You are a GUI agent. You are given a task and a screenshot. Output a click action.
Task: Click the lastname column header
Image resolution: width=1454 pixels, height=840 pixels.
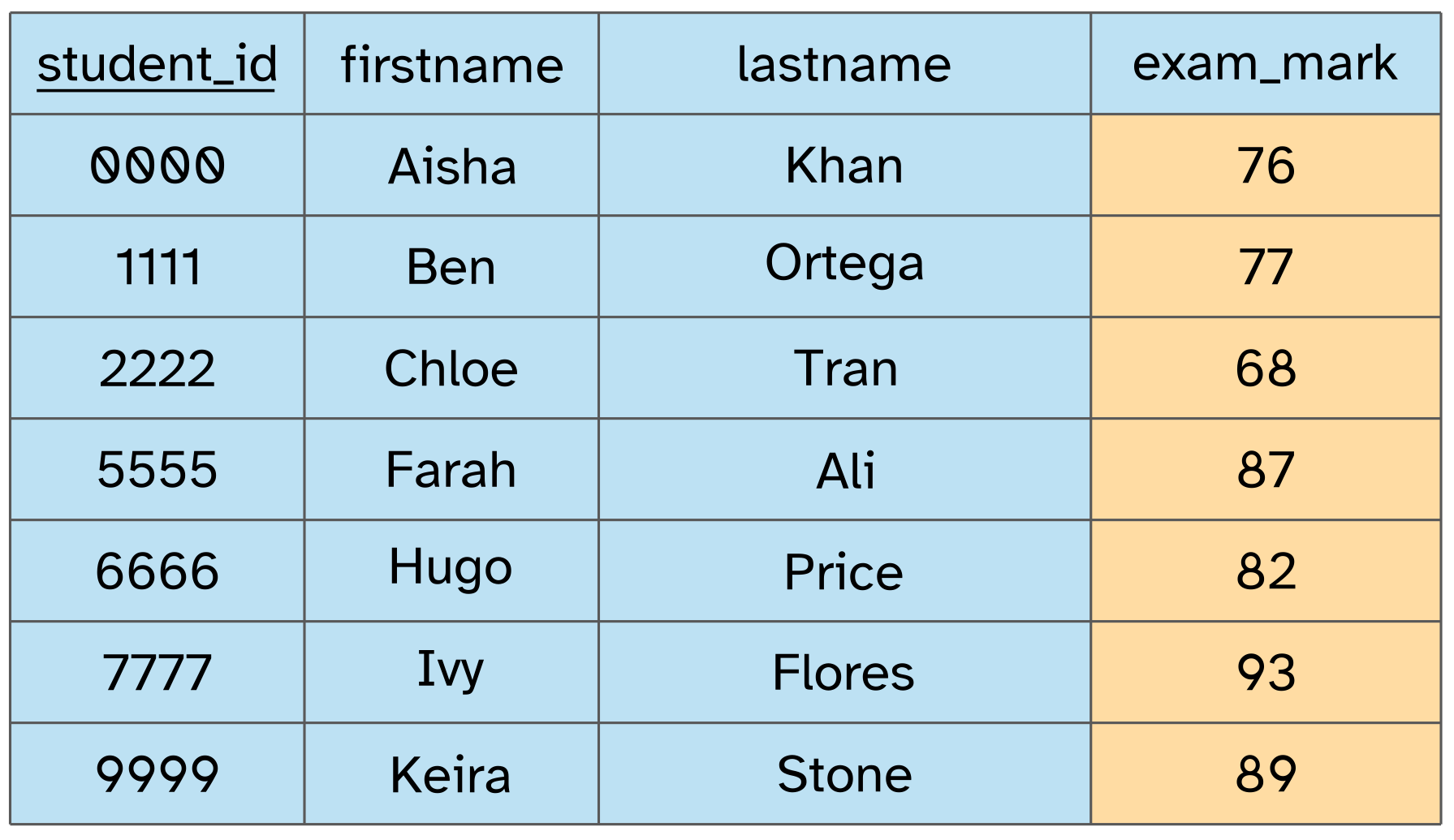coord(844,63)
